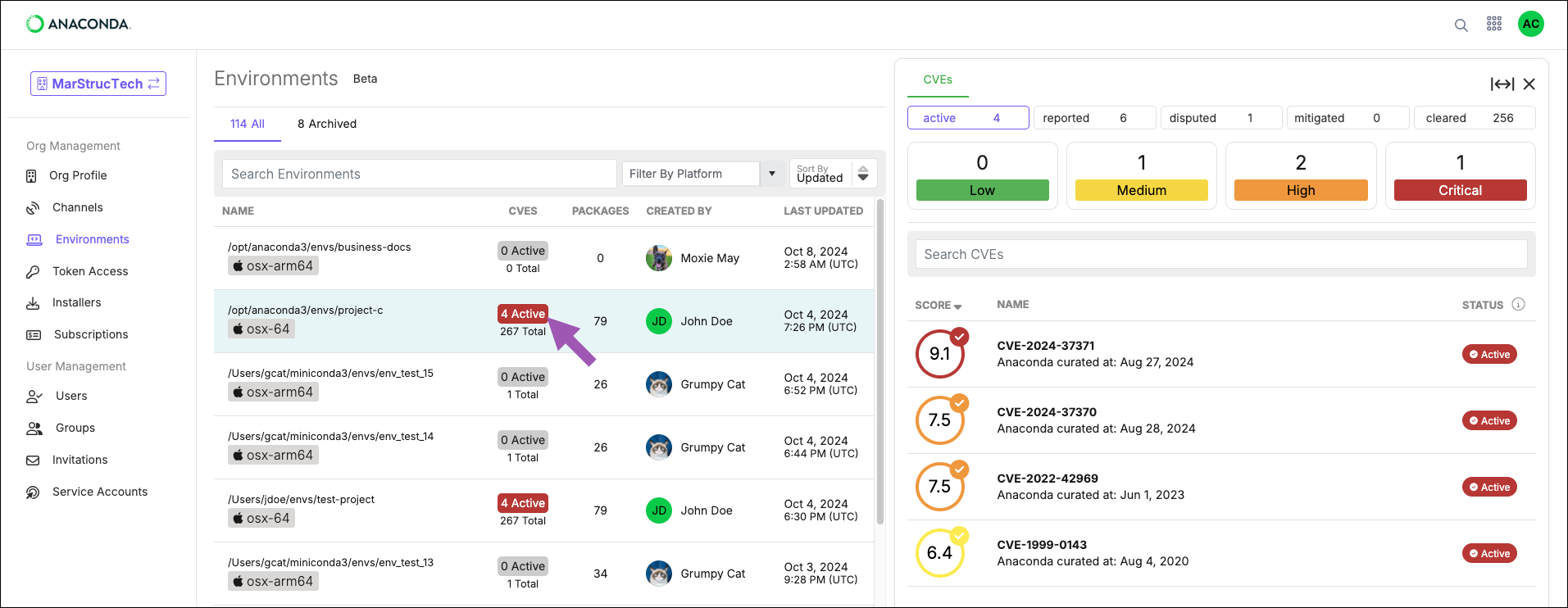Click 4 Active badge in test-project row
Viewport: 1568px width, 608px height.
523,503
